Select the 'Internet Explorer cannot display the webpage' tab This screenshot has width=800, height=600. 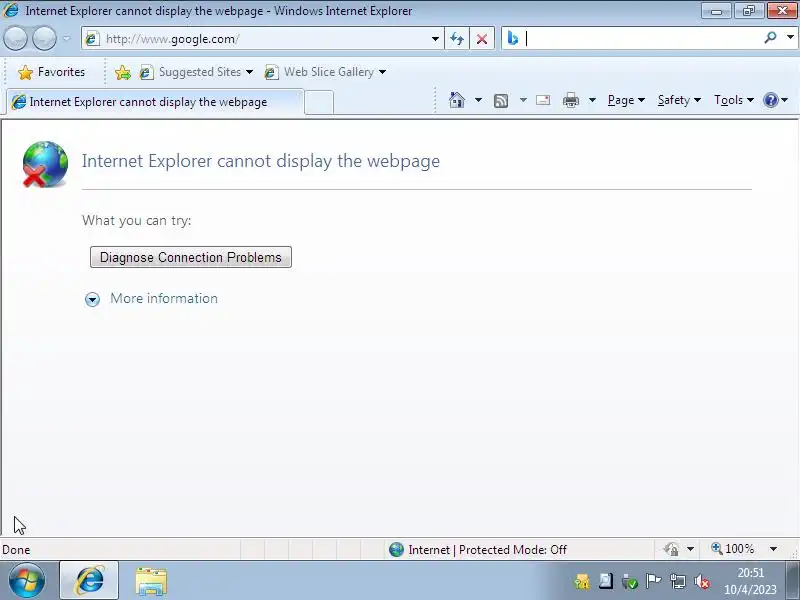click(x=155, y=102)
